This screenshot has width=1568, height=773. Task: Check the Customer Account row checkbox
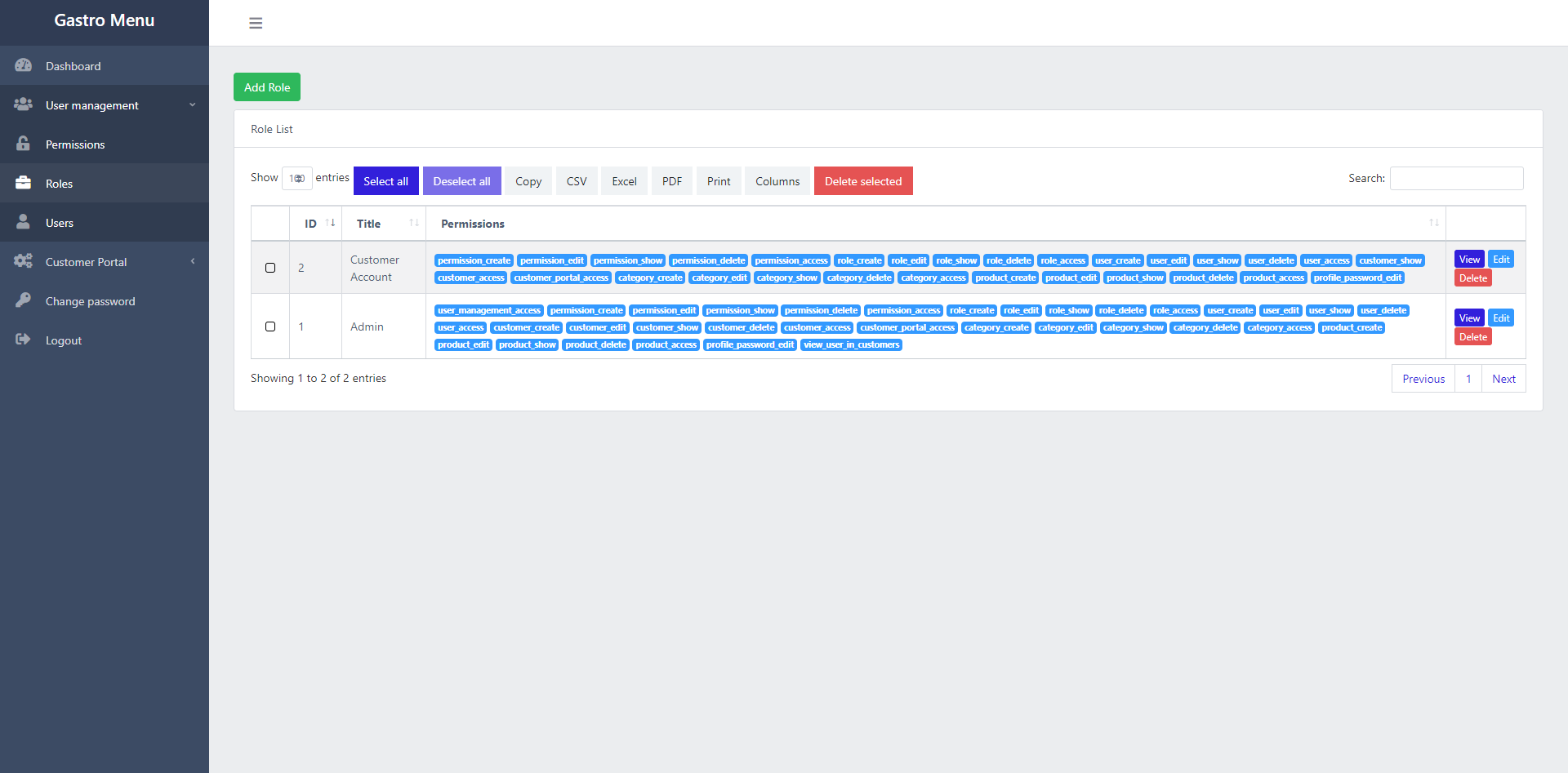(x=270, y=268)
